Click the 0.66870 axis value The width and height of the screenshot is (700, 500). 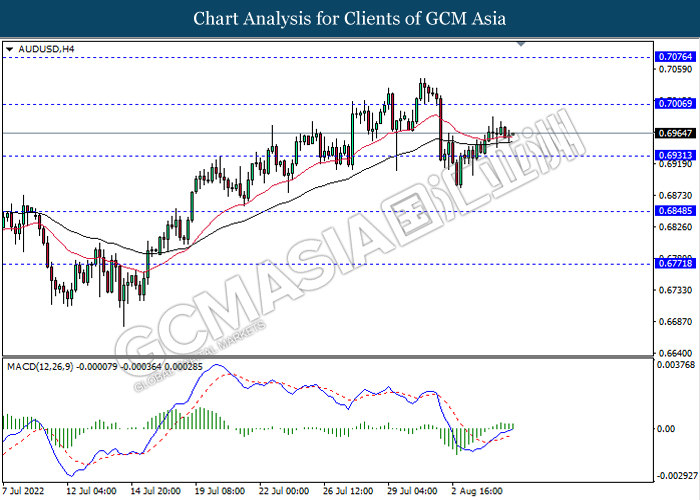(x=675, y=321)
